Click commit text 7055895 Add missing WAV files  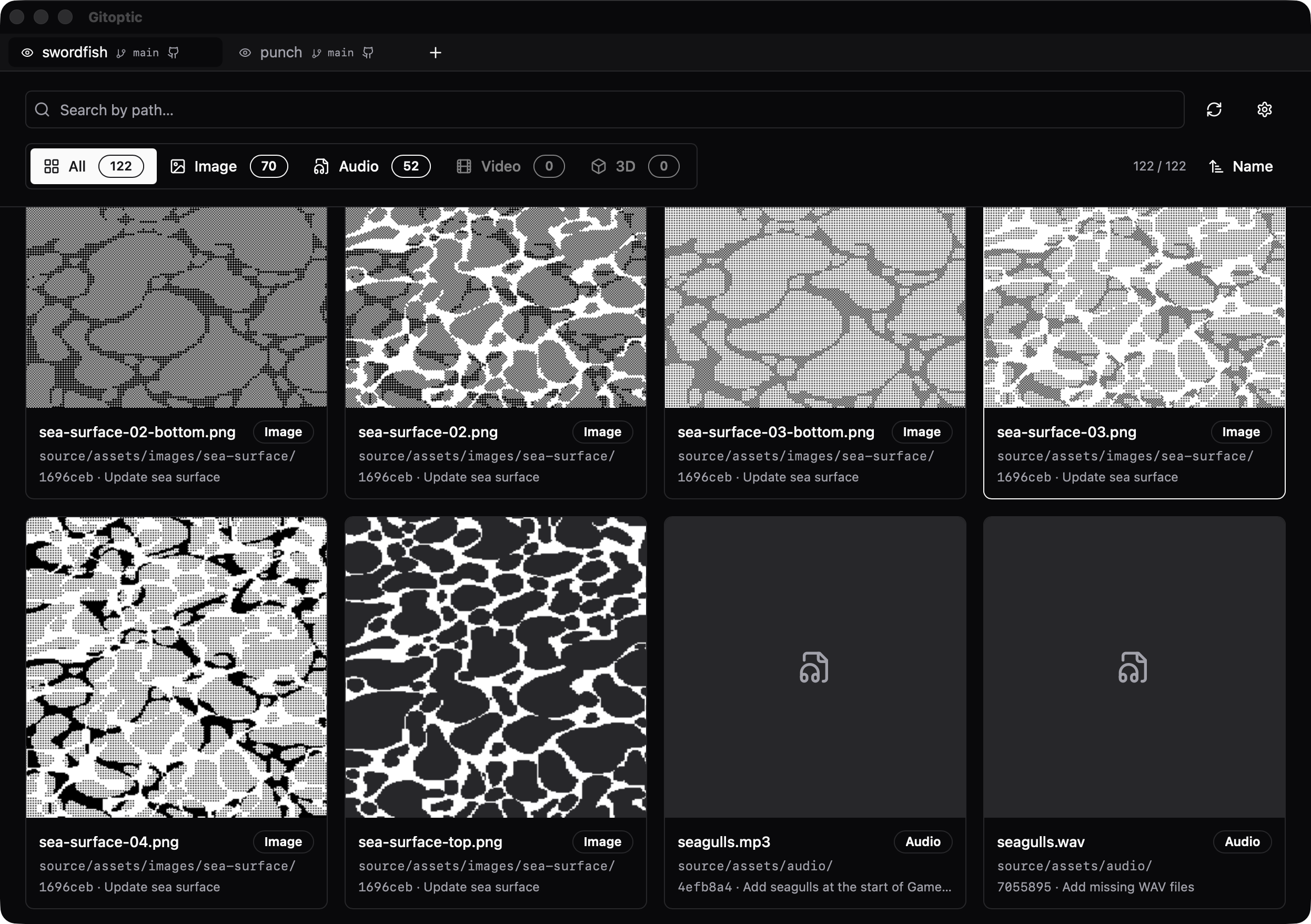pos(1095,887)
